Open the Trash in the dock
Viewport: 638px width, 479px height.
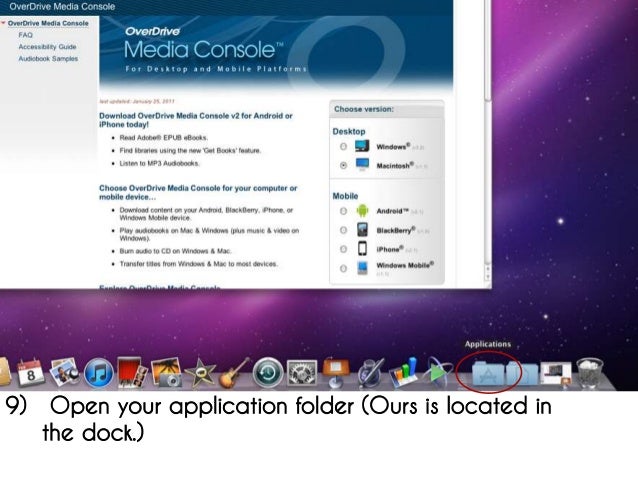589,373
